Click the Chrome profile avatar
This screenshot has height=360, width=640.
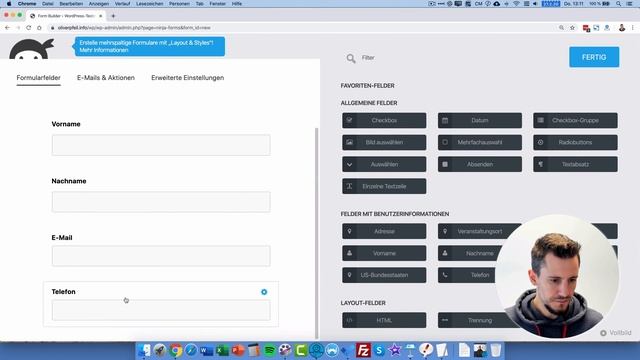pyautogui.click(x=622, y=28)
